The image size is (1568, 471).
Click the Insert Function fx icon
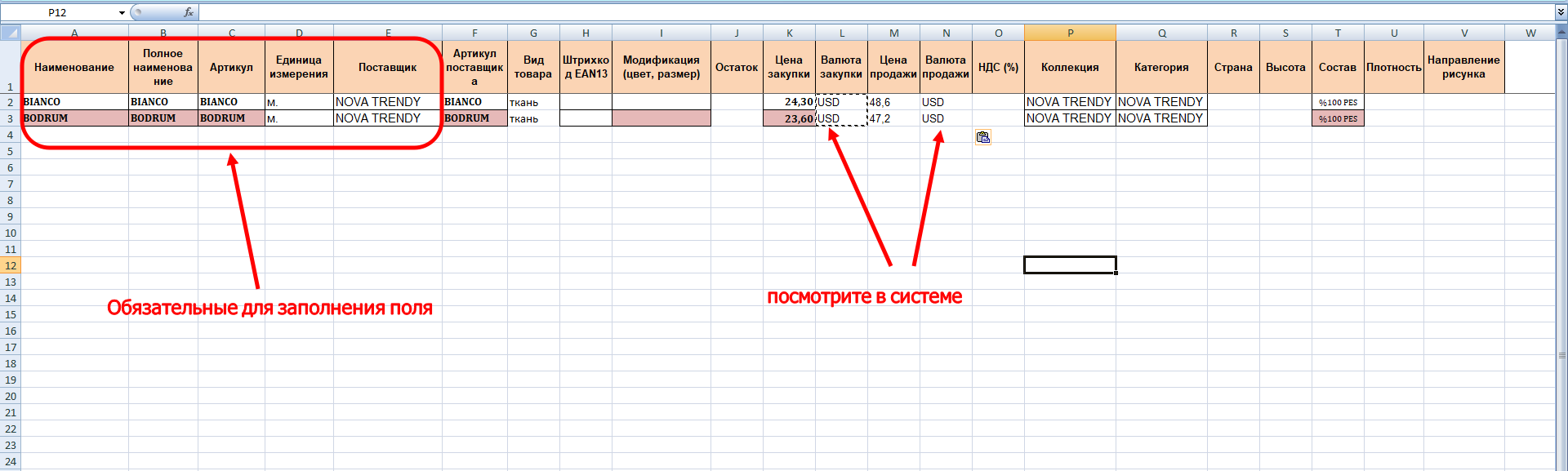189,12
